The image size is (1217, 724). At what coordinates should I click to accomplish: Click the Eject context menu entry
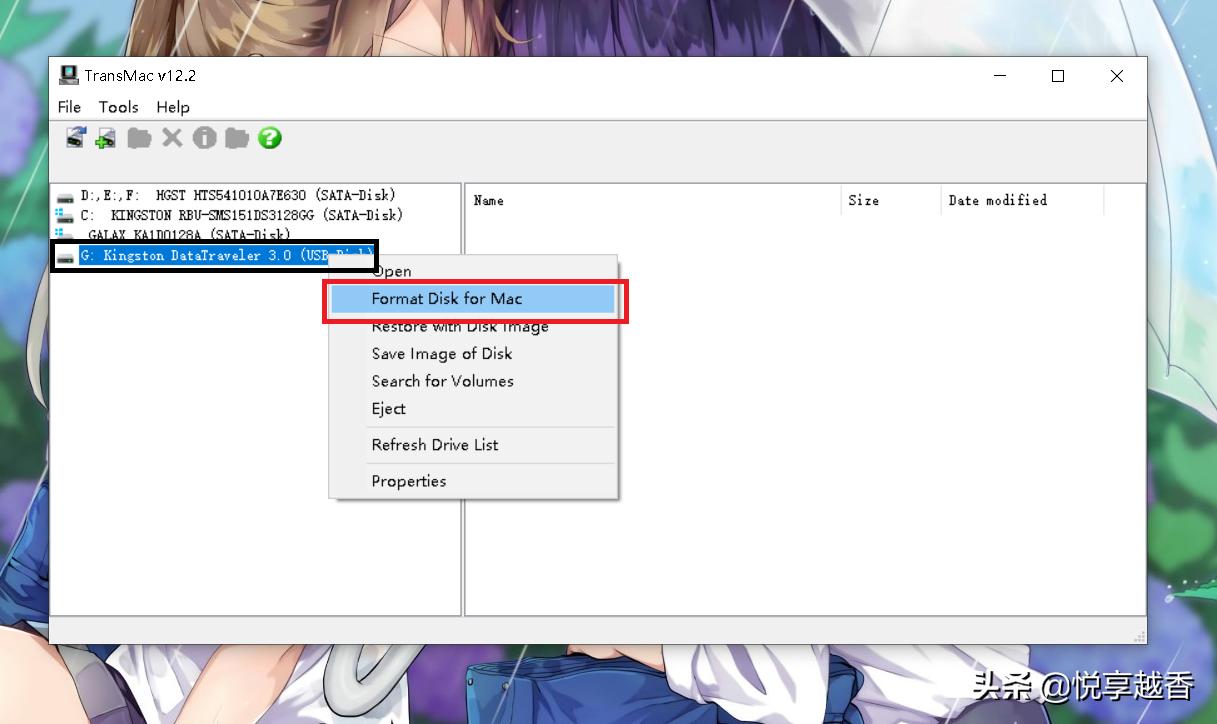tap(388, 408)
